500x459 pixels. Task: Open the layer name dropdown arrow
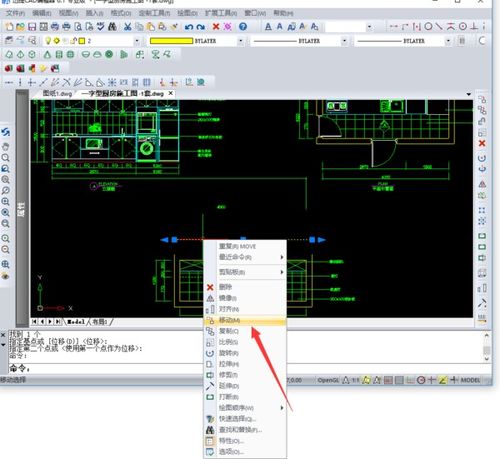pyautogui.click(x=137, y=41)
